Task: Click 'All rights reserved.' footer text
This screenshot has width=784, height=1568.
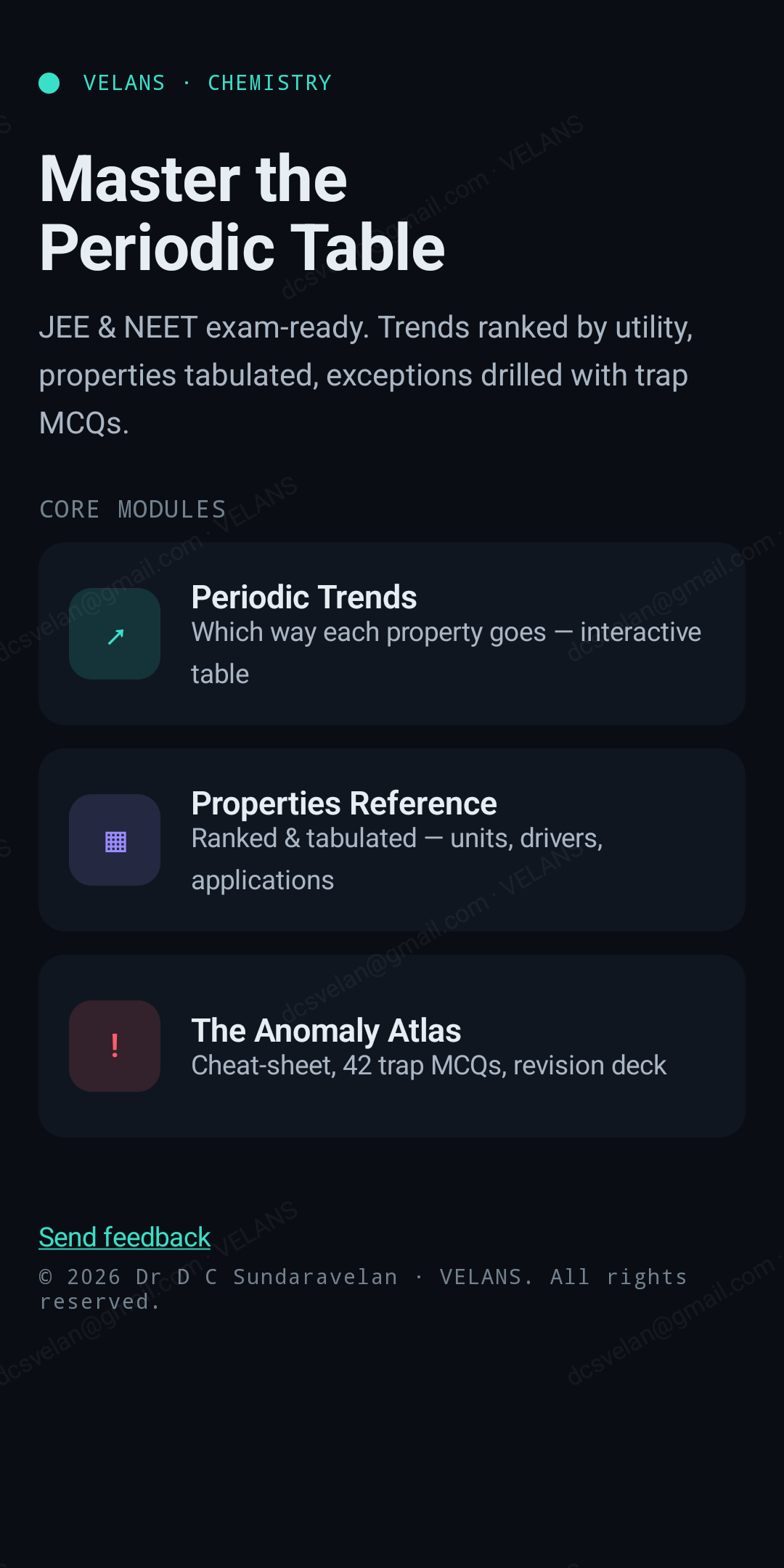Action: (363, 1289)
